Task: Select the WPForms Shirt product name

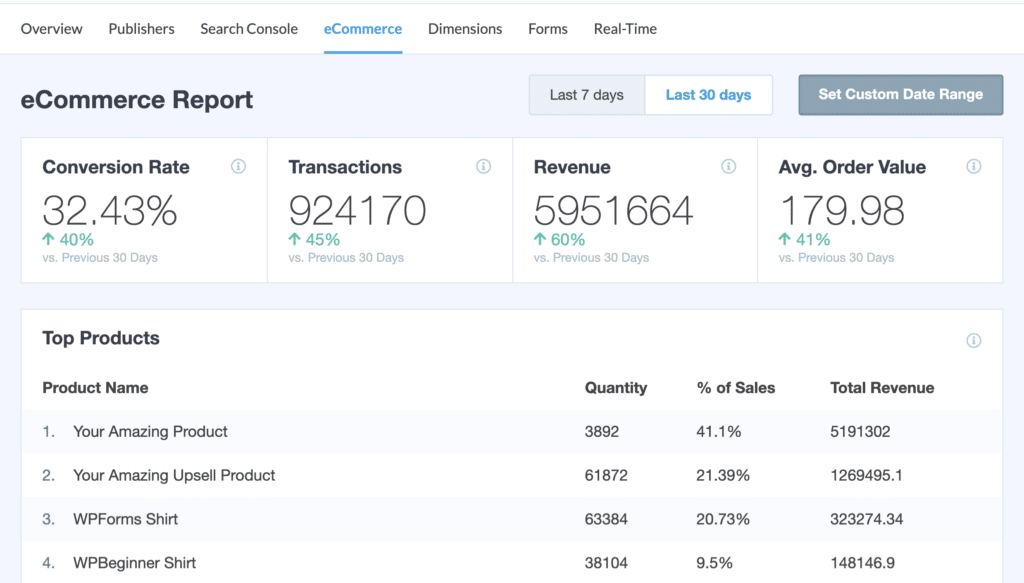Action: click(125, 519)
